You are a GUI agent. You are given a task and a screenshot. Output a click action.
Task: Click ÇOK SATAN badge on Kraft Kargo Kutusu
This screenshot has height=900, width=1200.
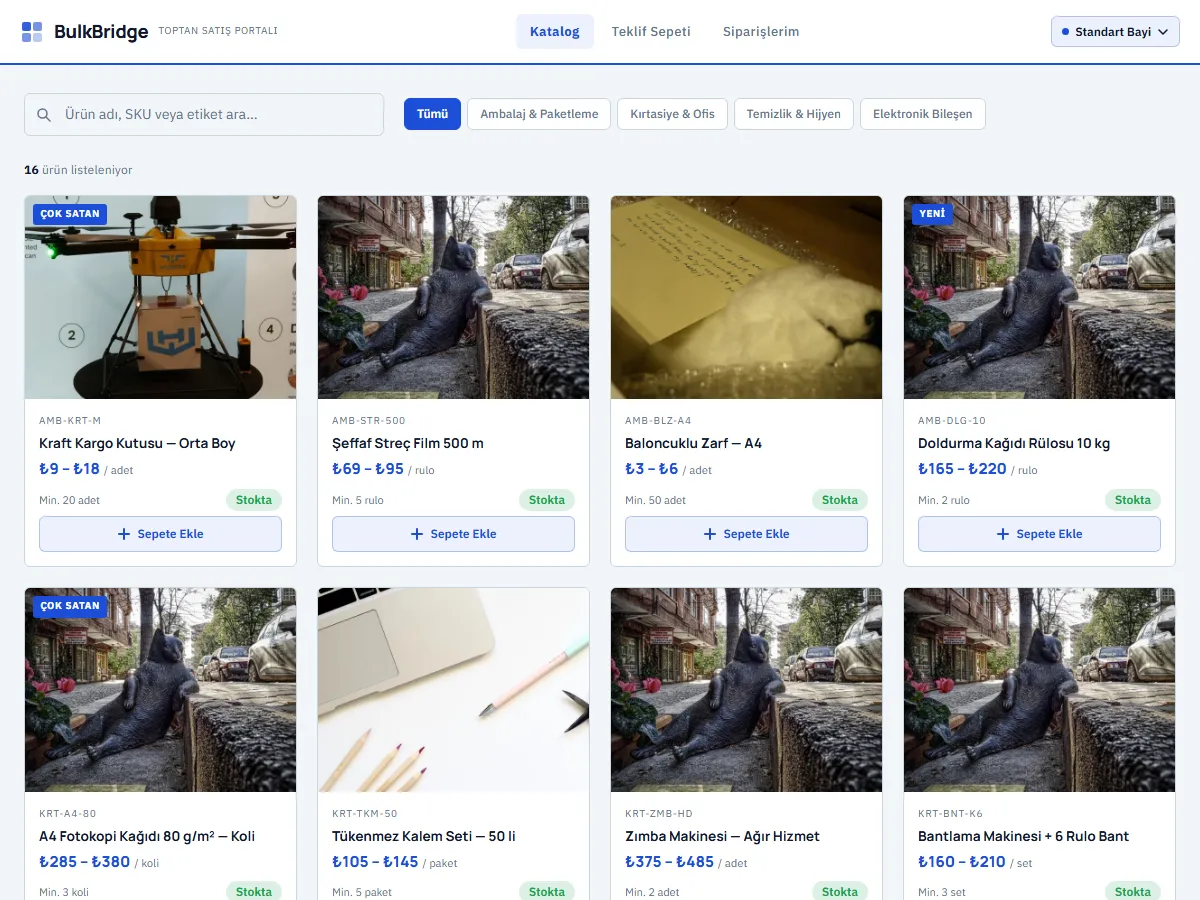pyautogui.click(x=70, y=214)
